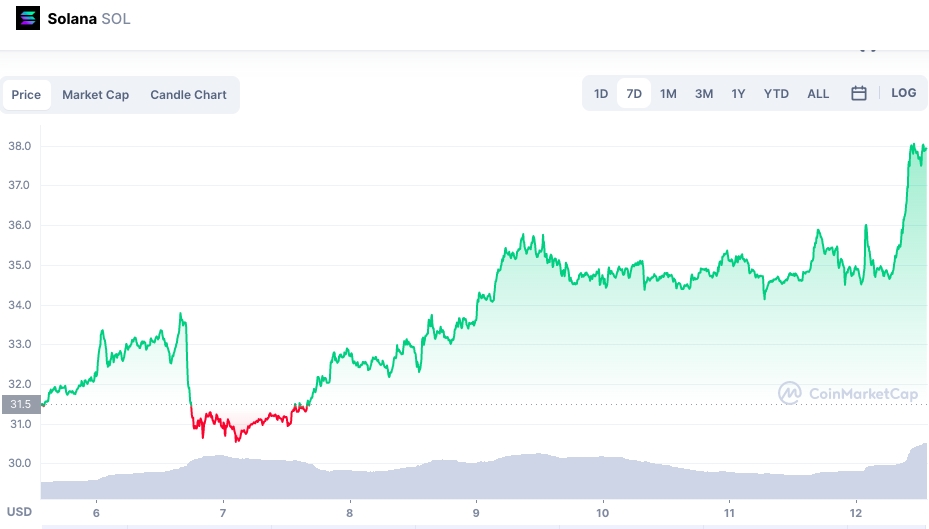Click the 31.5 price marker label

coord(21,404)
